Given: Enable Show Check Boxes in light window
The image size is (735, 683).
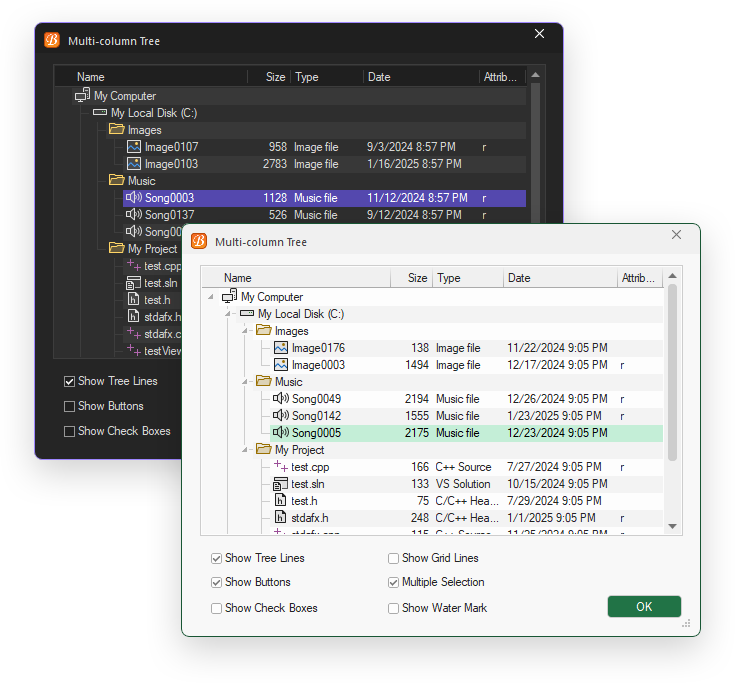Looking at the screenshot, I should click(216, 608).
